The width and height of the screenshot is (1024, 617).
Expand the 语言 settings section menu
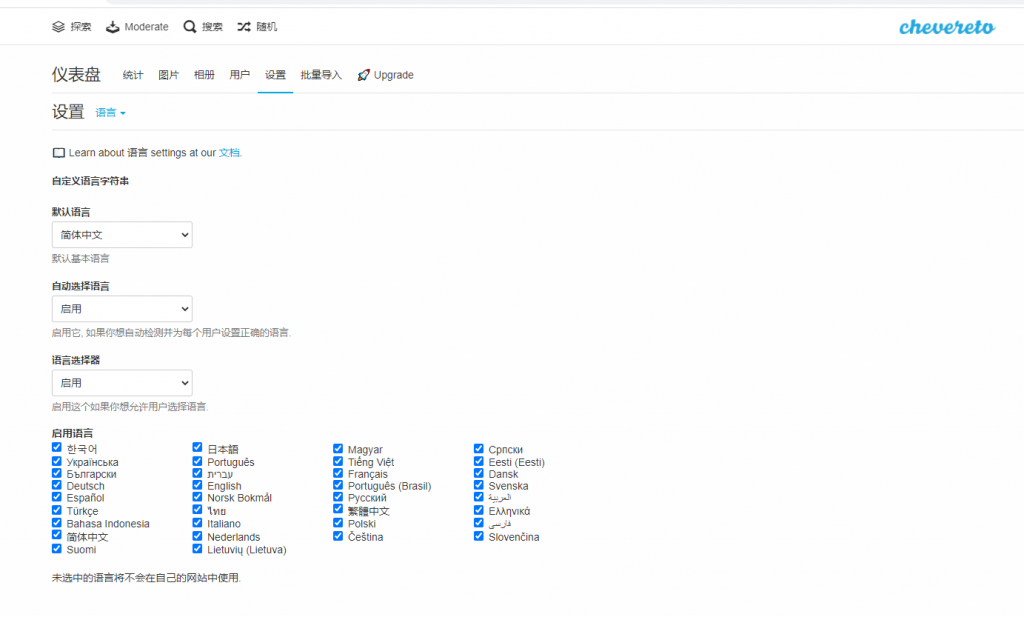110,113
